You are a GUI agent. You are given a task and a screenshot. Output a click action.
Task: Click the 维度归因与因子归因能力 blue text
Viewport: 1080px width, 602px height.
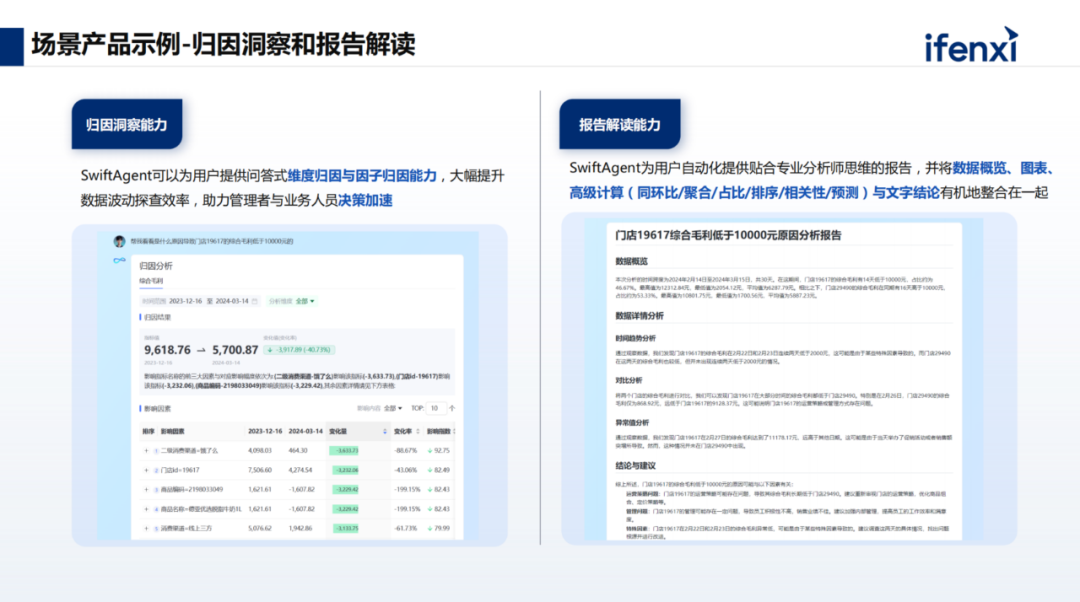coord(362,176)
